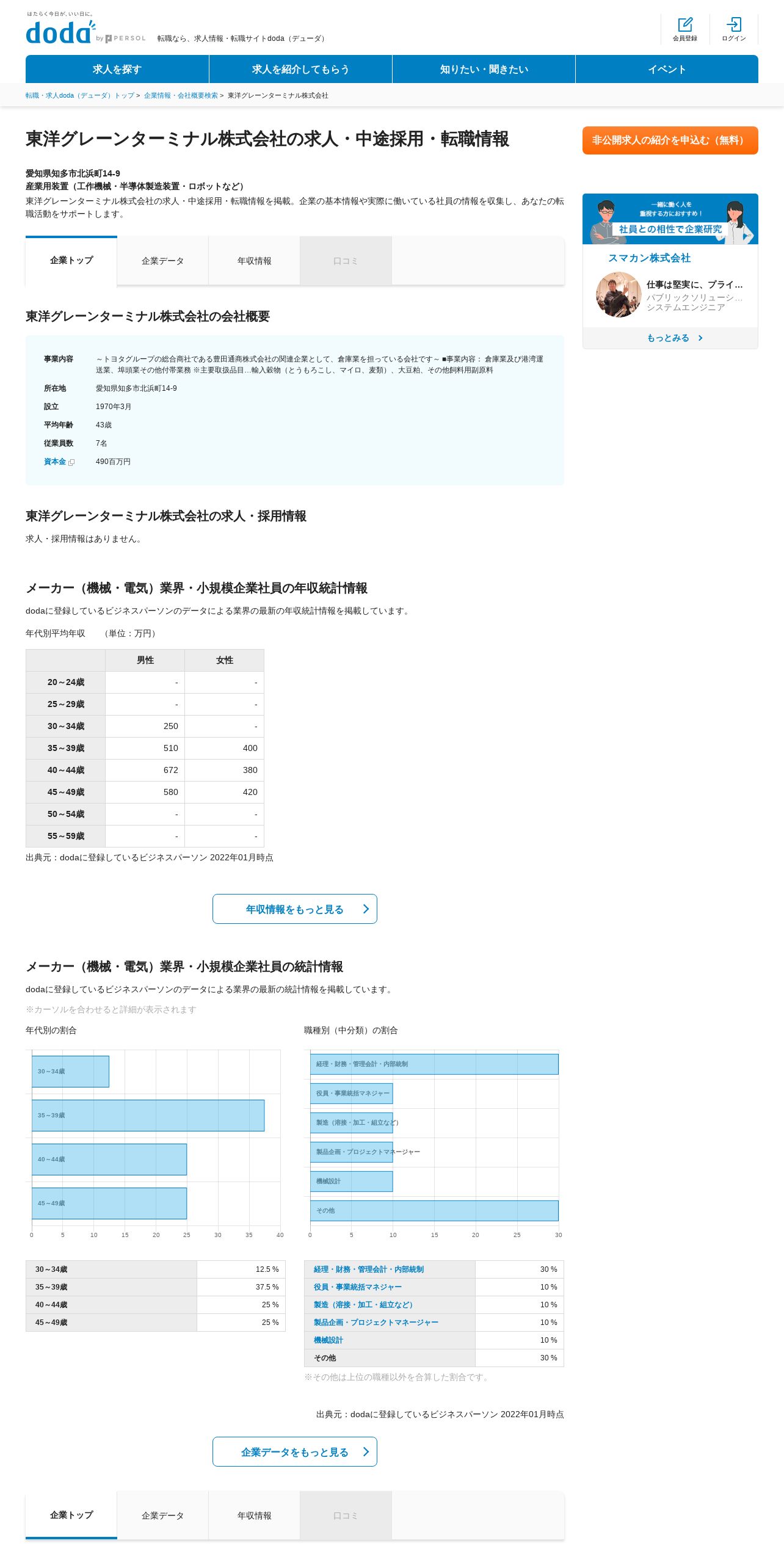Open スマカン株式会社 company link
Viewport: 784px width, 1568px height.
649,258
